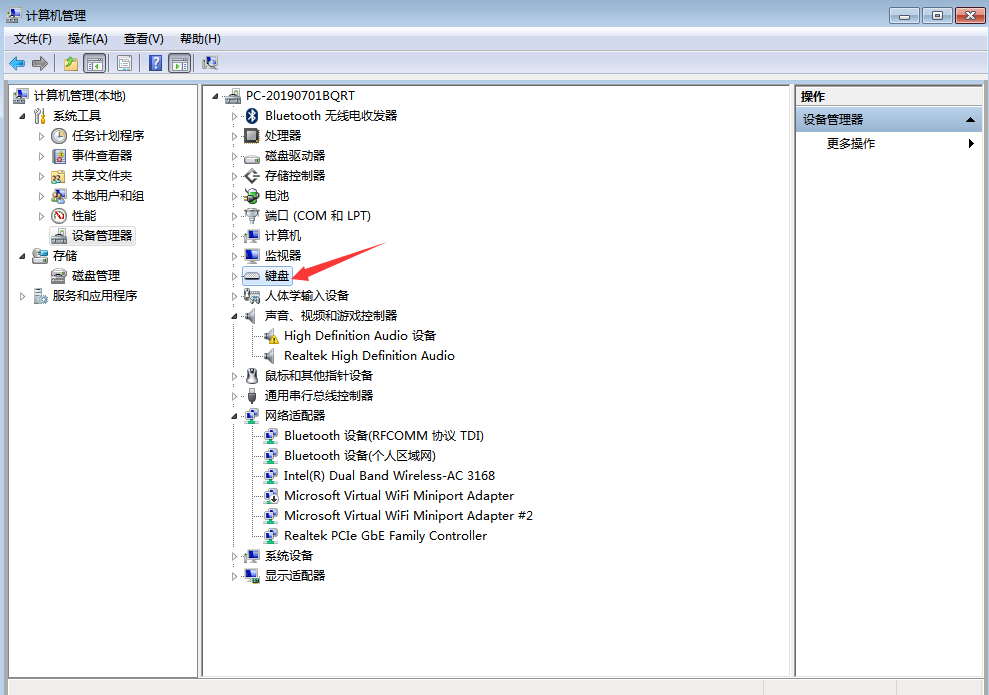
Task: Expand the 处理器 device category
Action: click(235, 136)
